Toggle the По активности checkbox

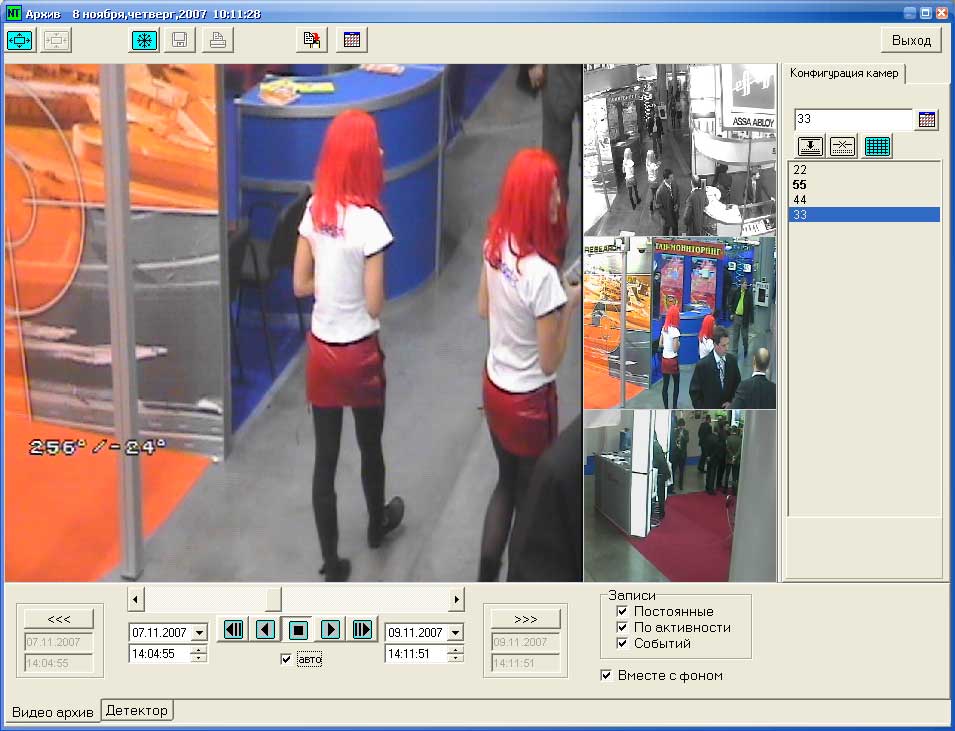tap(622, 627)
